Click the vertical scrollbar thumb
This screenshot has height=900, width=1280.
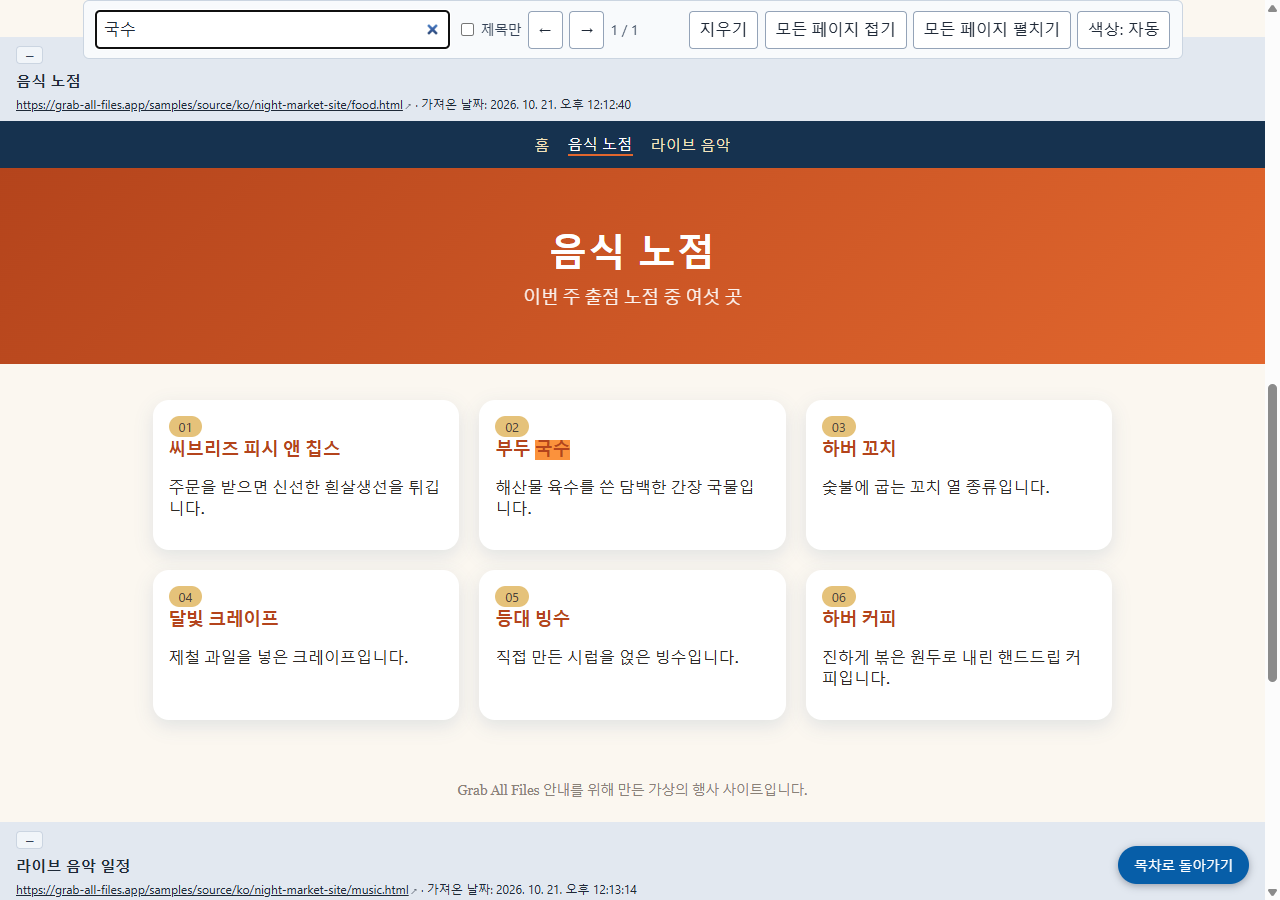pos(1272,533)
